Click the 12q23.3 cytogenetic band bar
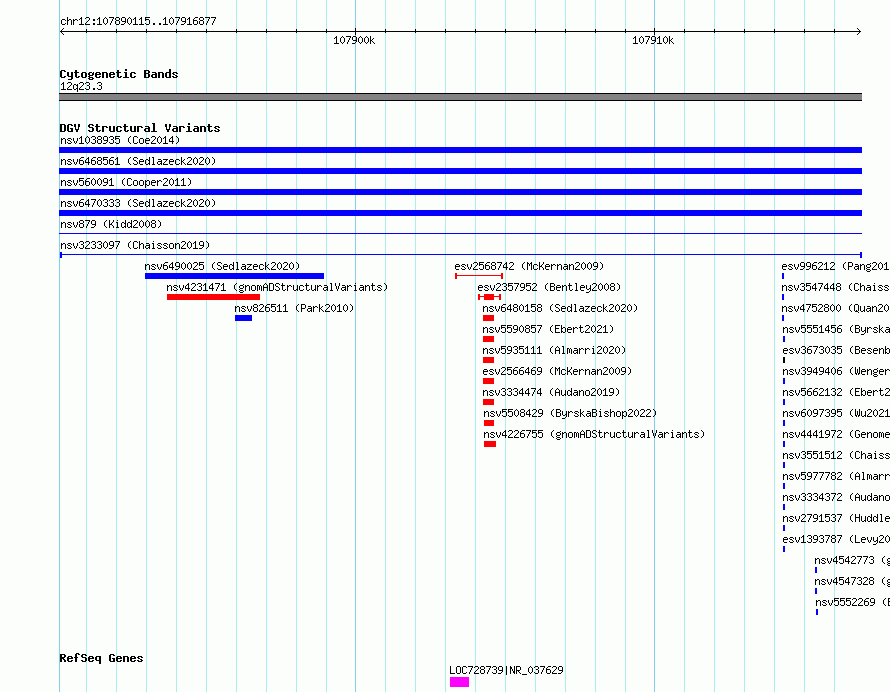The image size is (890, 692). point(460,97)
